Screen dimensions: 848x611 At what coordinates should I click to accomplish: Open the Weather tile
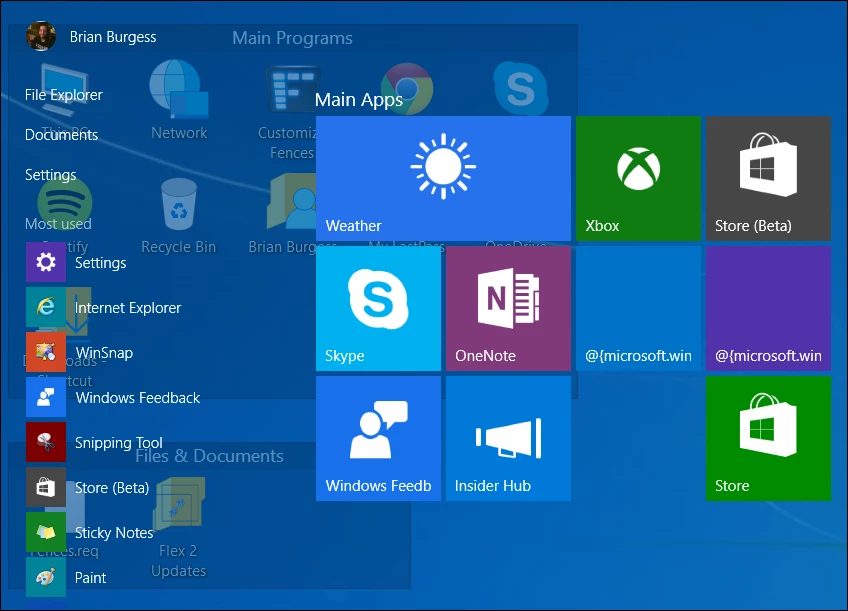click(x=443, y=178)
